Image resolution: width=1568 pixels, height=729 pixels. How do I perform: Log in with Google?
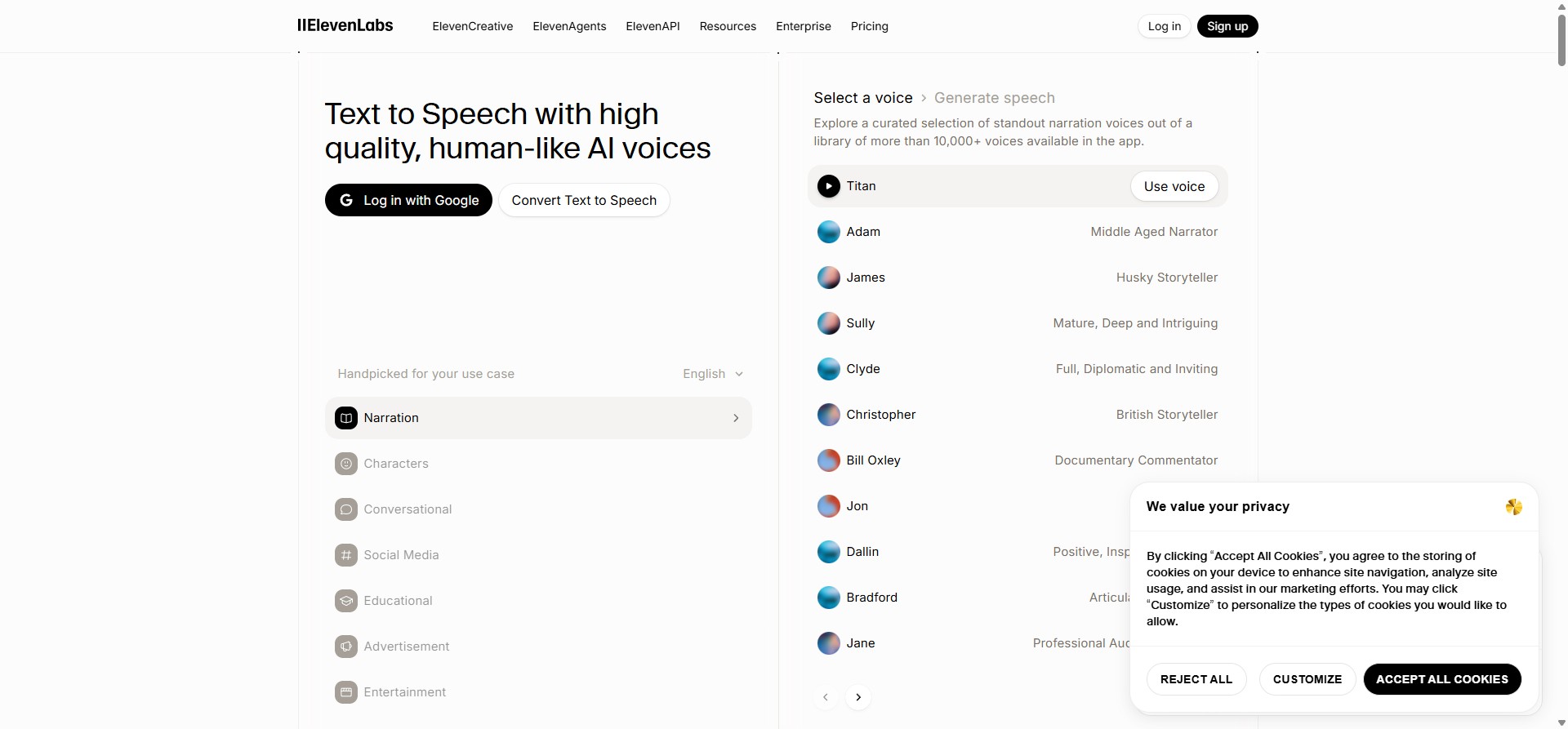click(x=408, y=200)
